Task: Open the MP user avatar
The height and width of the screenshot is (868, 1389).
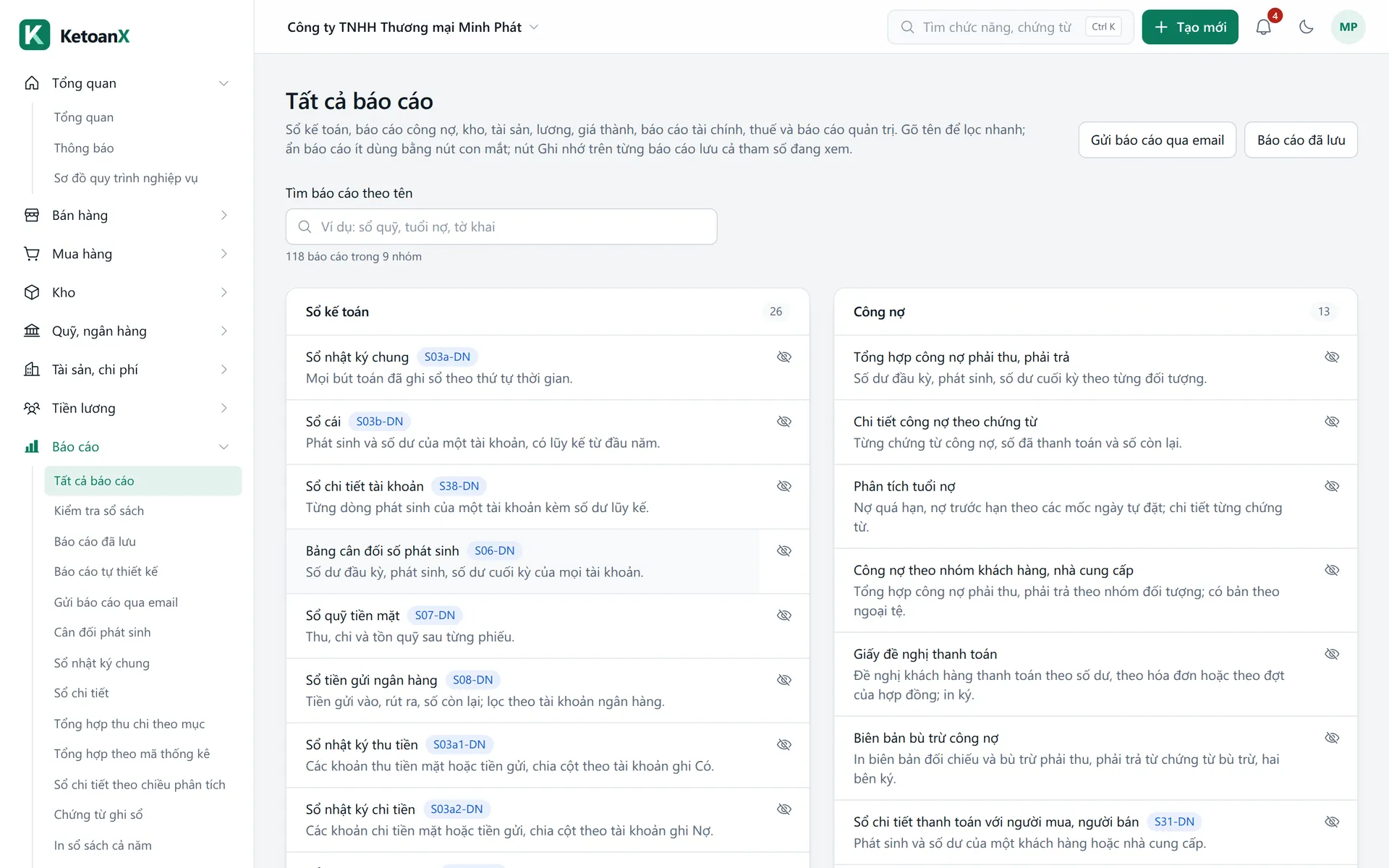Action: tap(1348, 27)
